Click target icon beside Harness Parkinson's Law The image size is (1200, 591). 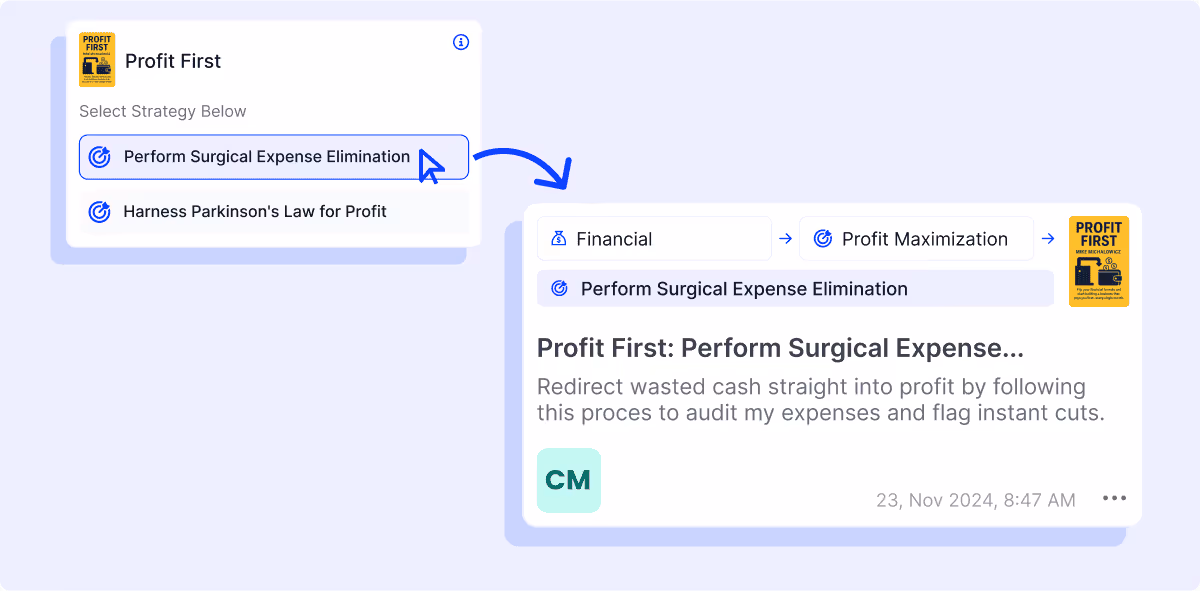(x=99, y=212)
